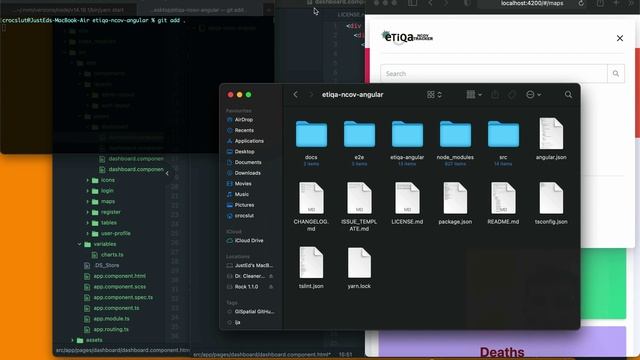This screenshot has height=360, width=640.
Task: Select the tslint.json file icon
Action: tap(311, 262)
